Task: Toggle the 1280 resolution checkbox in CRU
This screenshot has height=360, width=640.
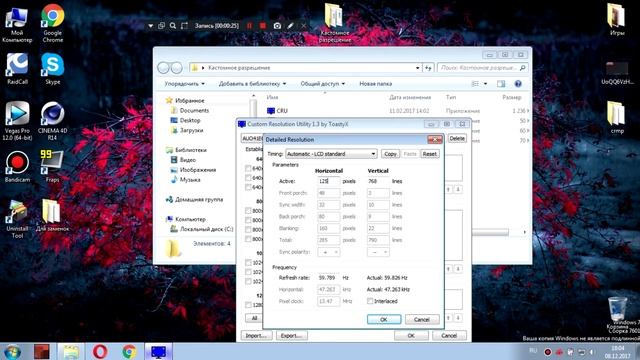Action: pos(248,305)
